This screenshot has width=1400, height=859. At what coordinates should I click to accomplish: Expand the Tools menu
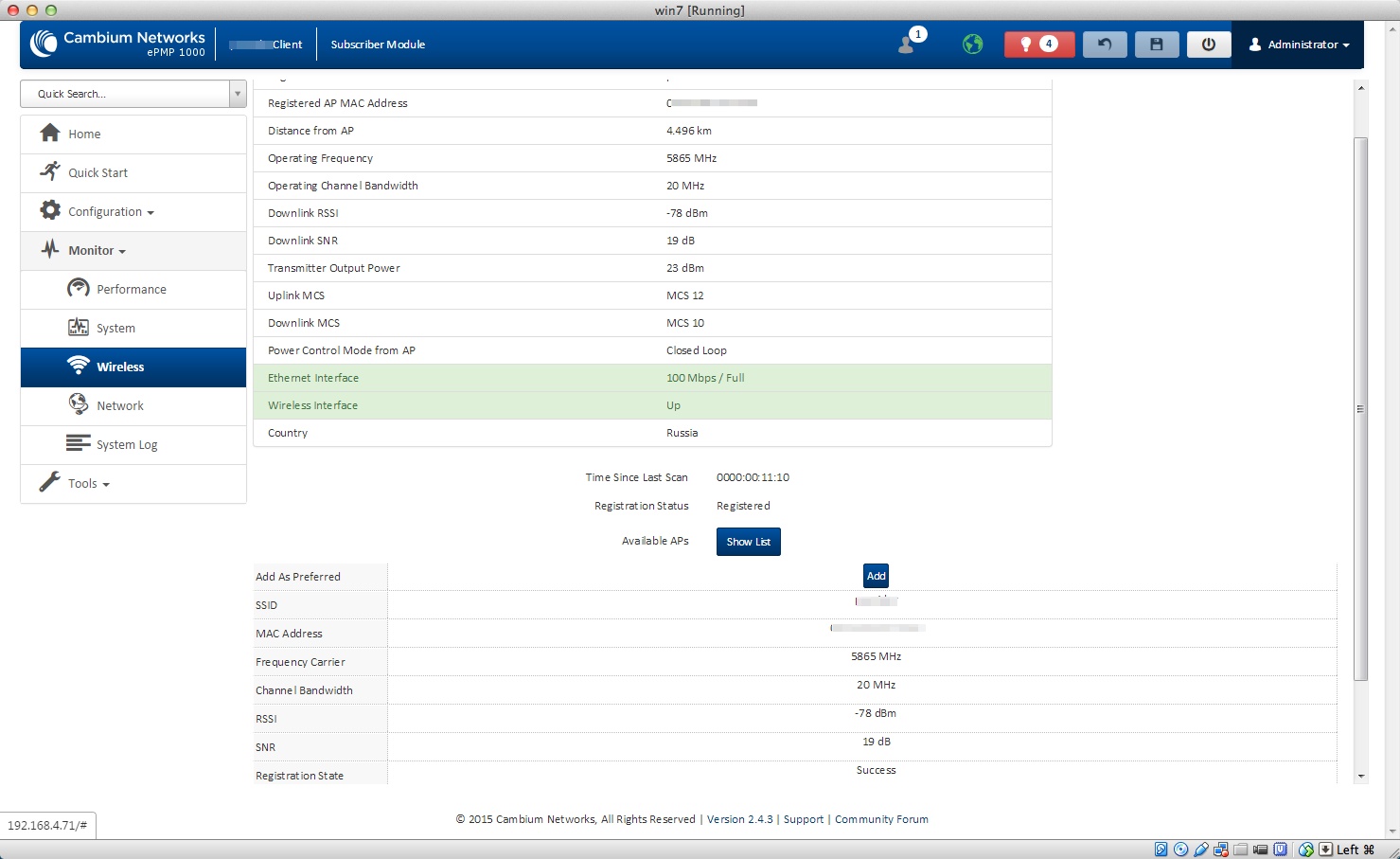[88, 484]
